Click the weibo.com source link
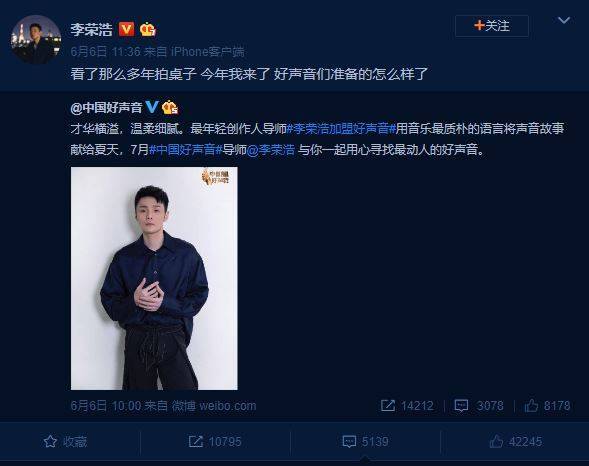This screenshot has height=466, width=589. pyautogui.click(x=214, y=406)
